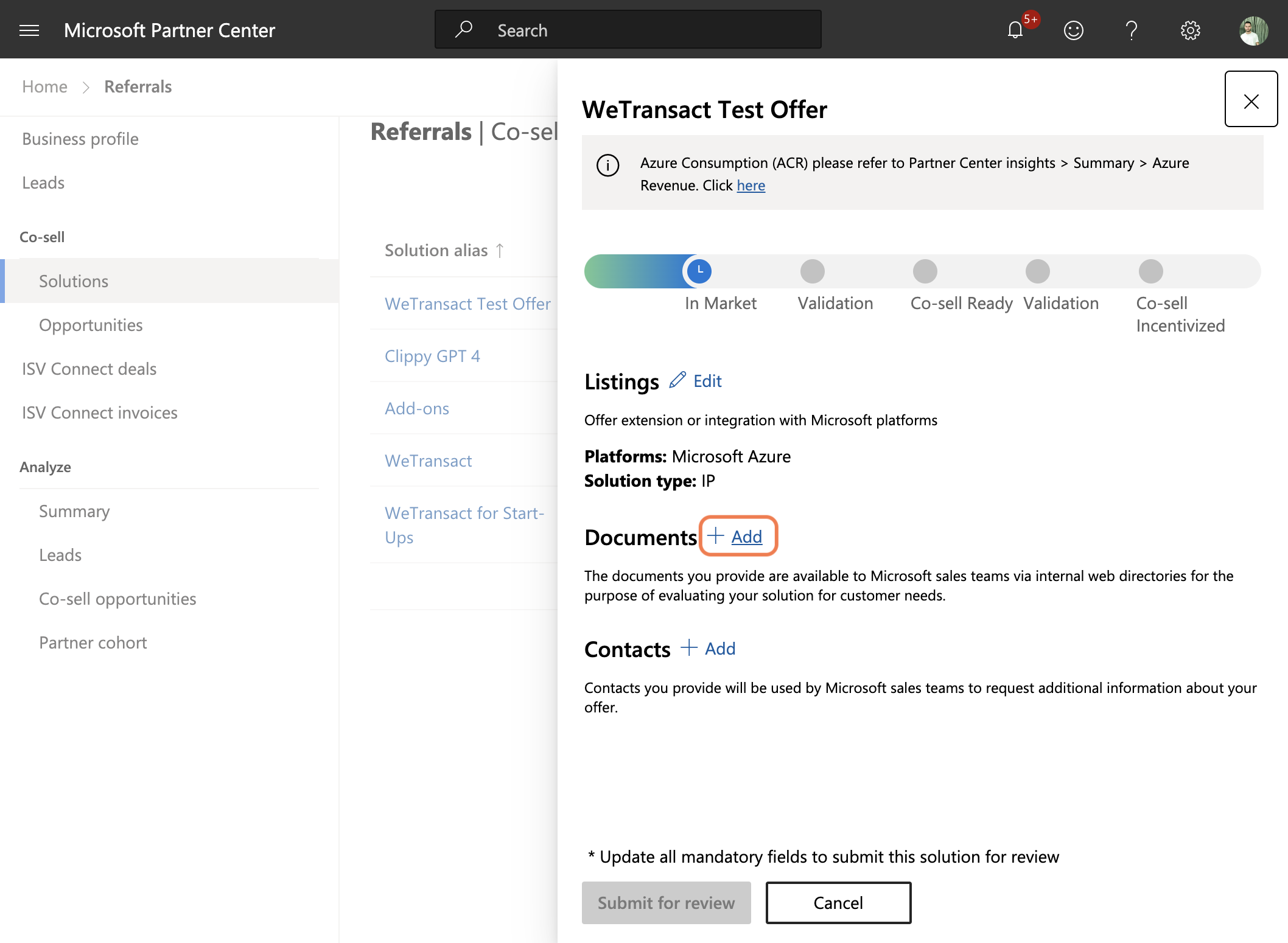The height and width of the screenshot is (943, 1288).
Task: Go to the Home breadcrumb
Action: pos(44,86)
